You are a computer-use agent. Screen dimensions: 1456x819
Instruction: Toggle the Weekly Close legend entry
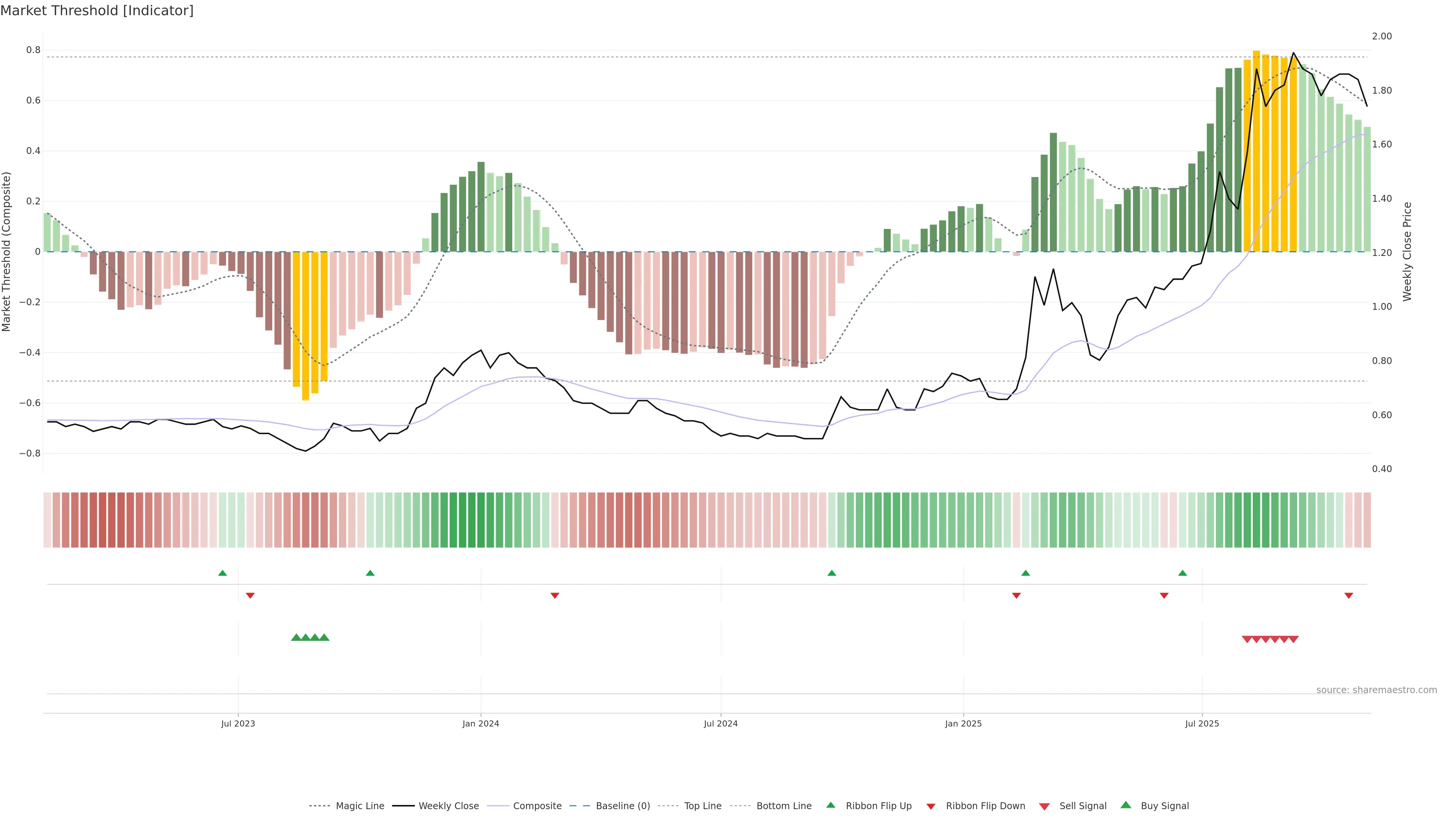point(448,806)
